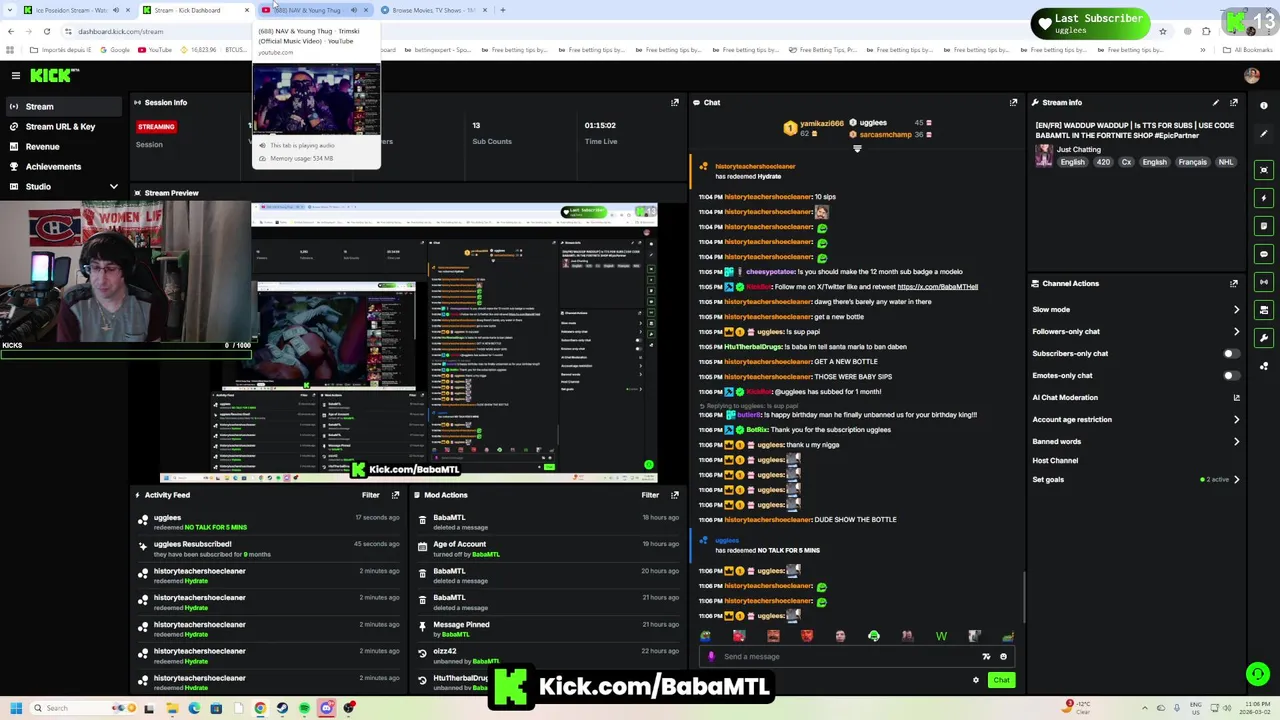Open a new browser tab
1280x720 pixels.
point(503,10)
